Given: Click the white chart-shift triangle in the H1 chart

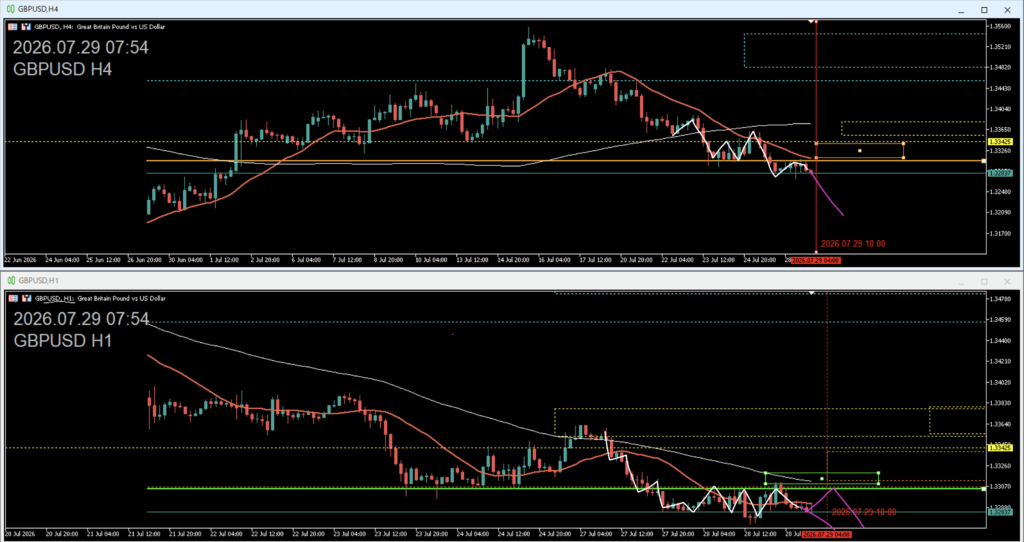Looking at the screenshot, I should (811, 293).
